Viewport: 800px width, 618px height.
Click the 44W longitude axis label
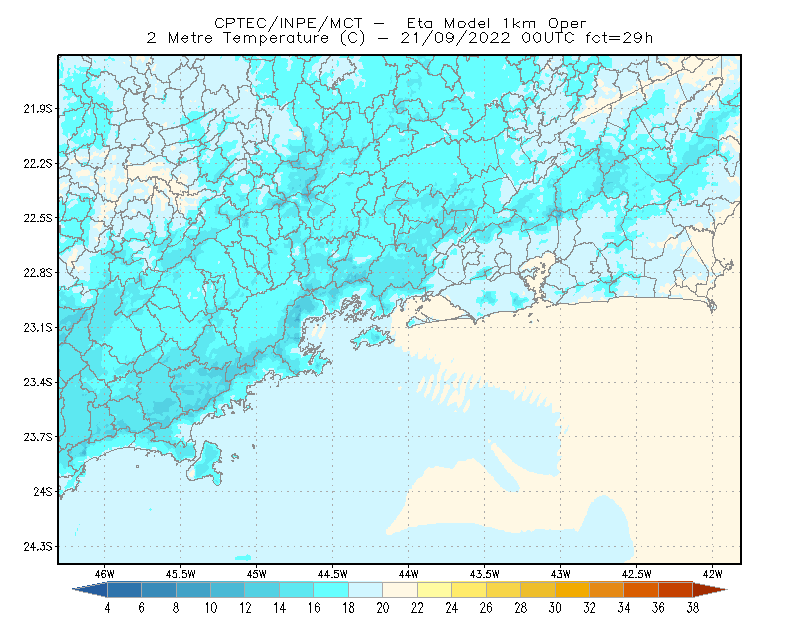409,574
